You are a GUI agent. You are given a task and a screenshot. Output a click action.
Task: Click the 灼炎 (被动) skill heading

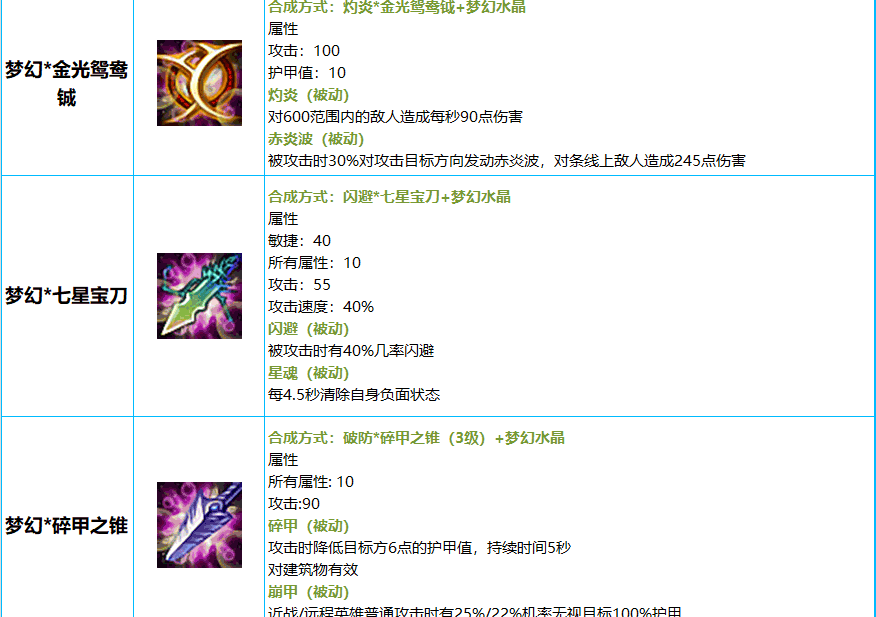[x=308, y=95]
